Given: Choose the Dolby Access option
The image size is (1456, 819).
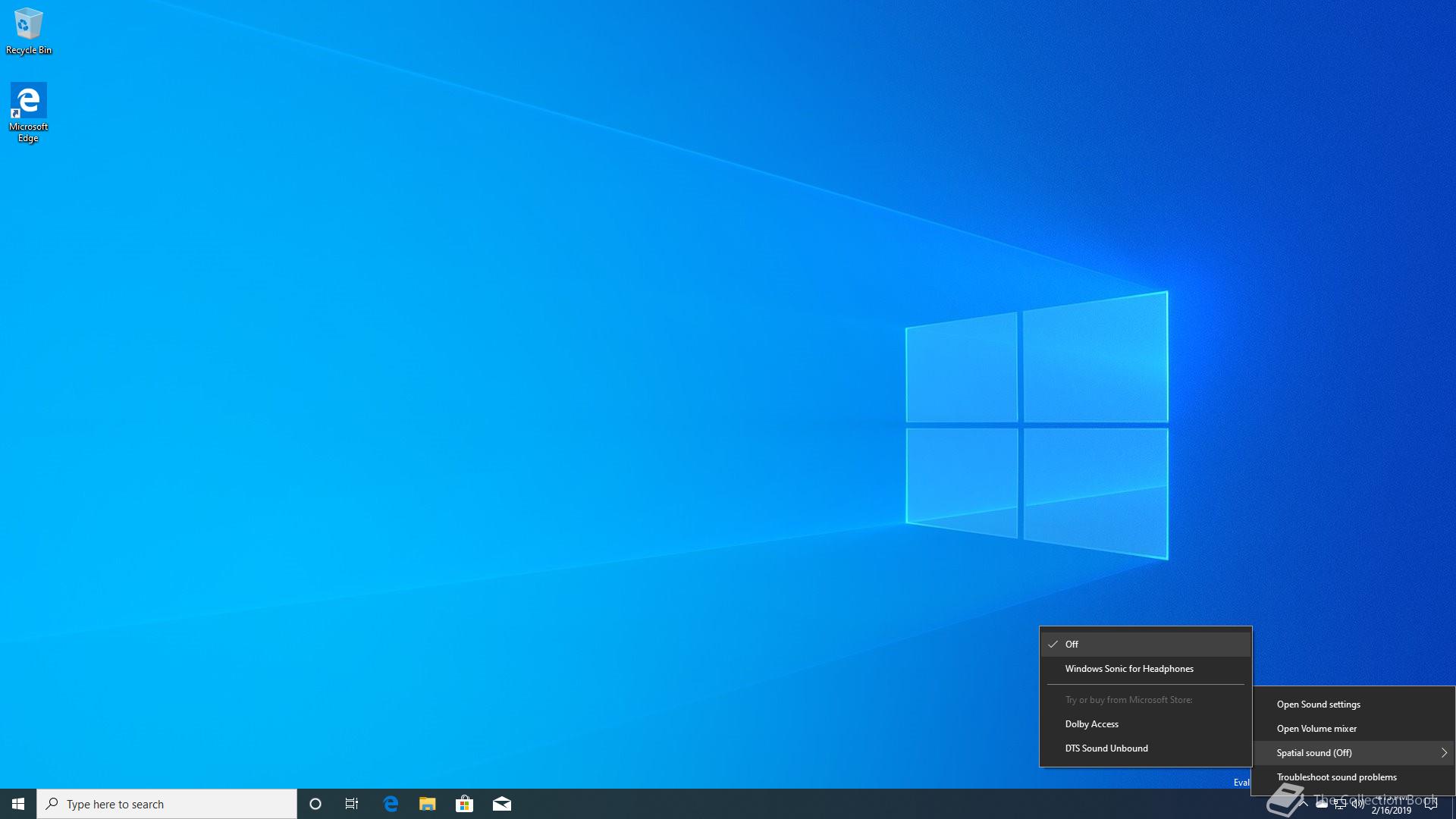Looking at the screenshot, I should point(1091,724).
